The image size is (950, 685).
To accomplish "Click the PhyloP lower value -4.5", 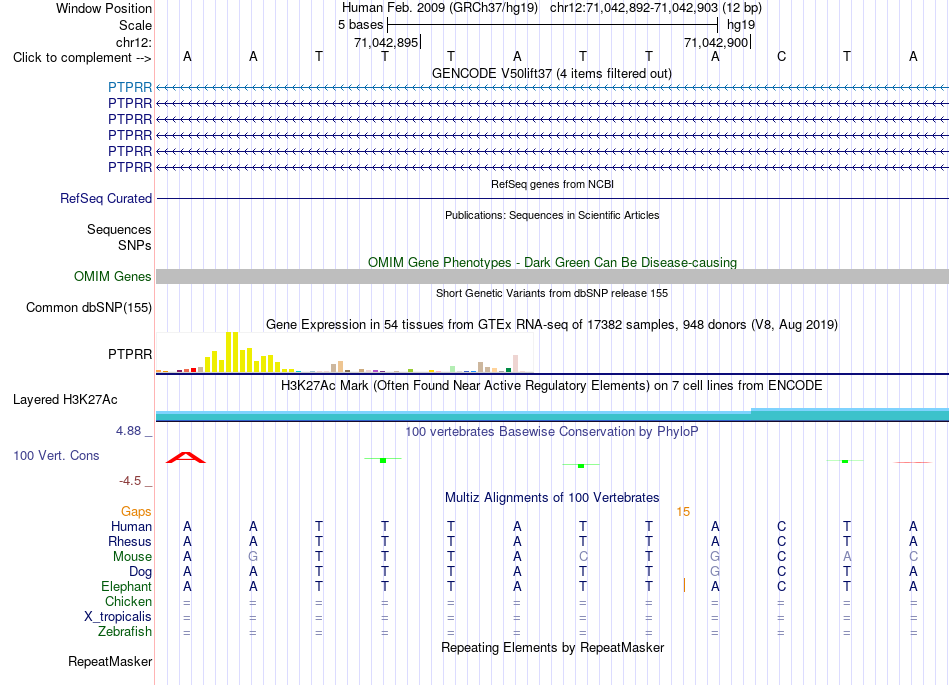I will (x=130, y=481).
